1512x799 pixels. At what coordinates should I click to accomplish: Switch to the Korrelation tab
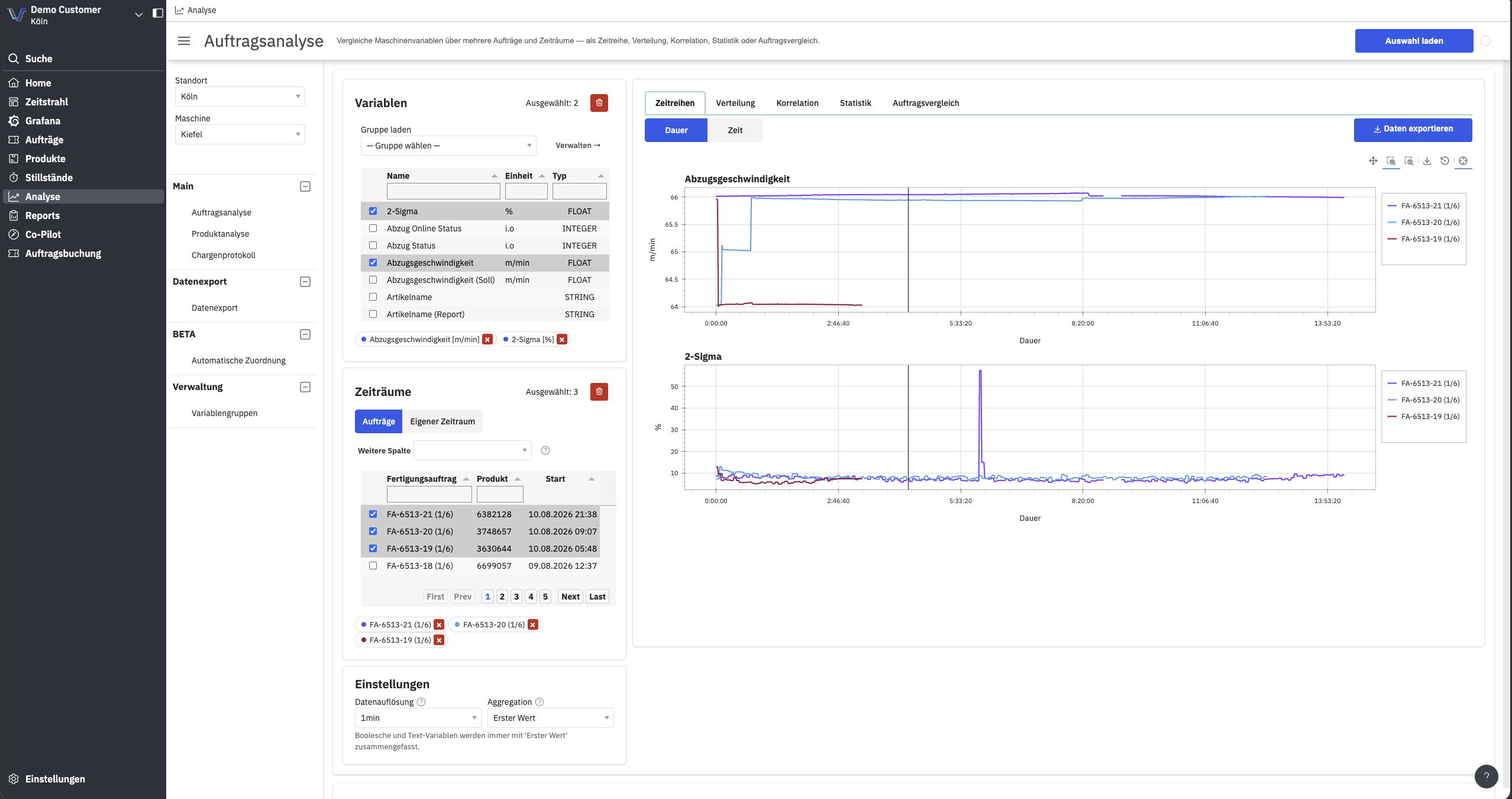click(x=797, y=103)
